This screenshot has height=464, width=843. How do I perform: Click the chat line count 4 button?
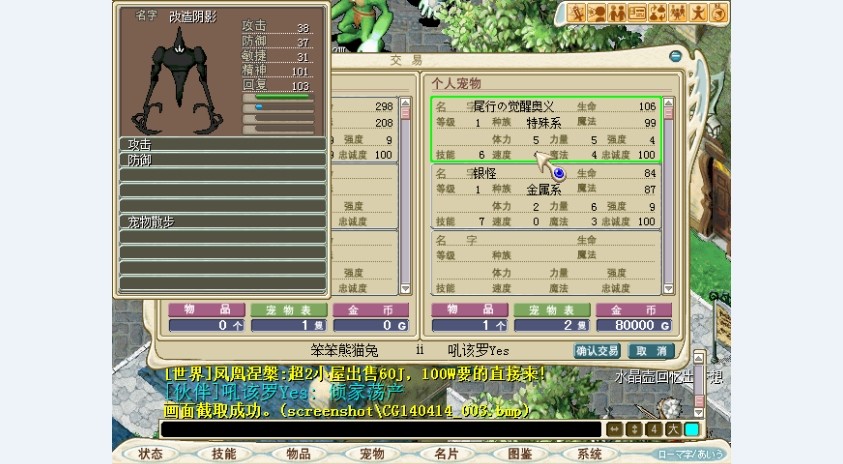click(x=653, y=430)
